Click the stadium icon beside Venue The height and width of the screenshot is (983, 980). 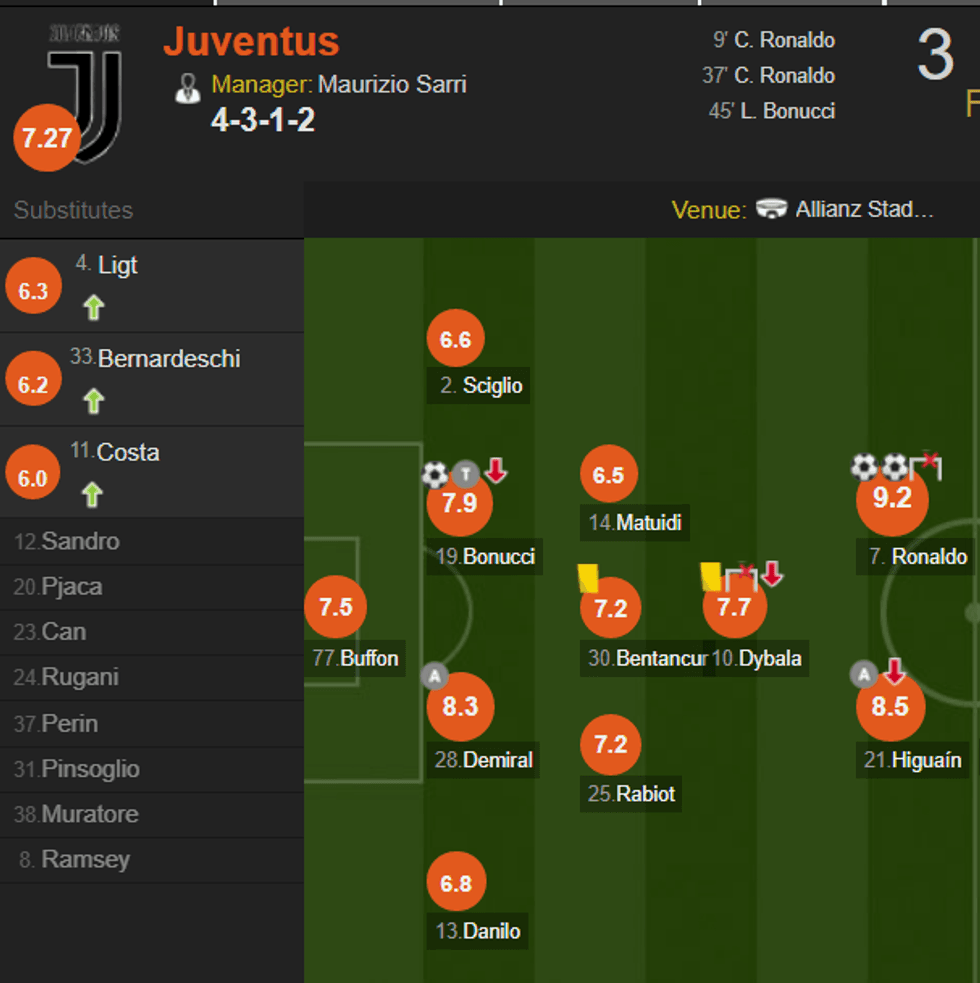[x=772, y=209]
